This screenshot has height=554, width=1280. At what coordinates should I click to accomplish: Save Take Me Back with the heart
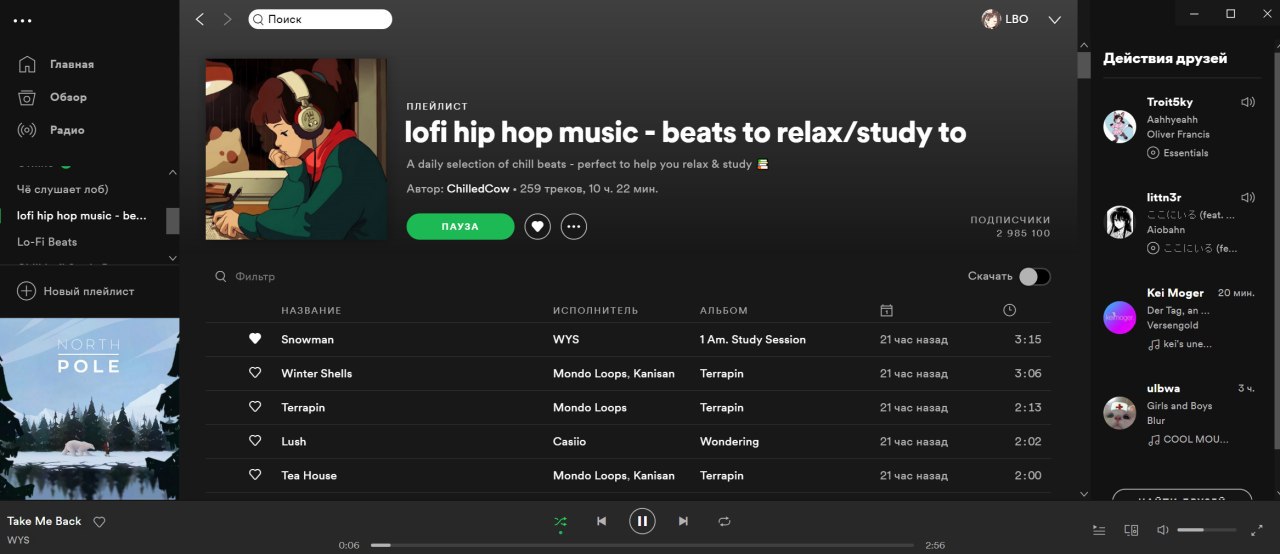(99, 522)
